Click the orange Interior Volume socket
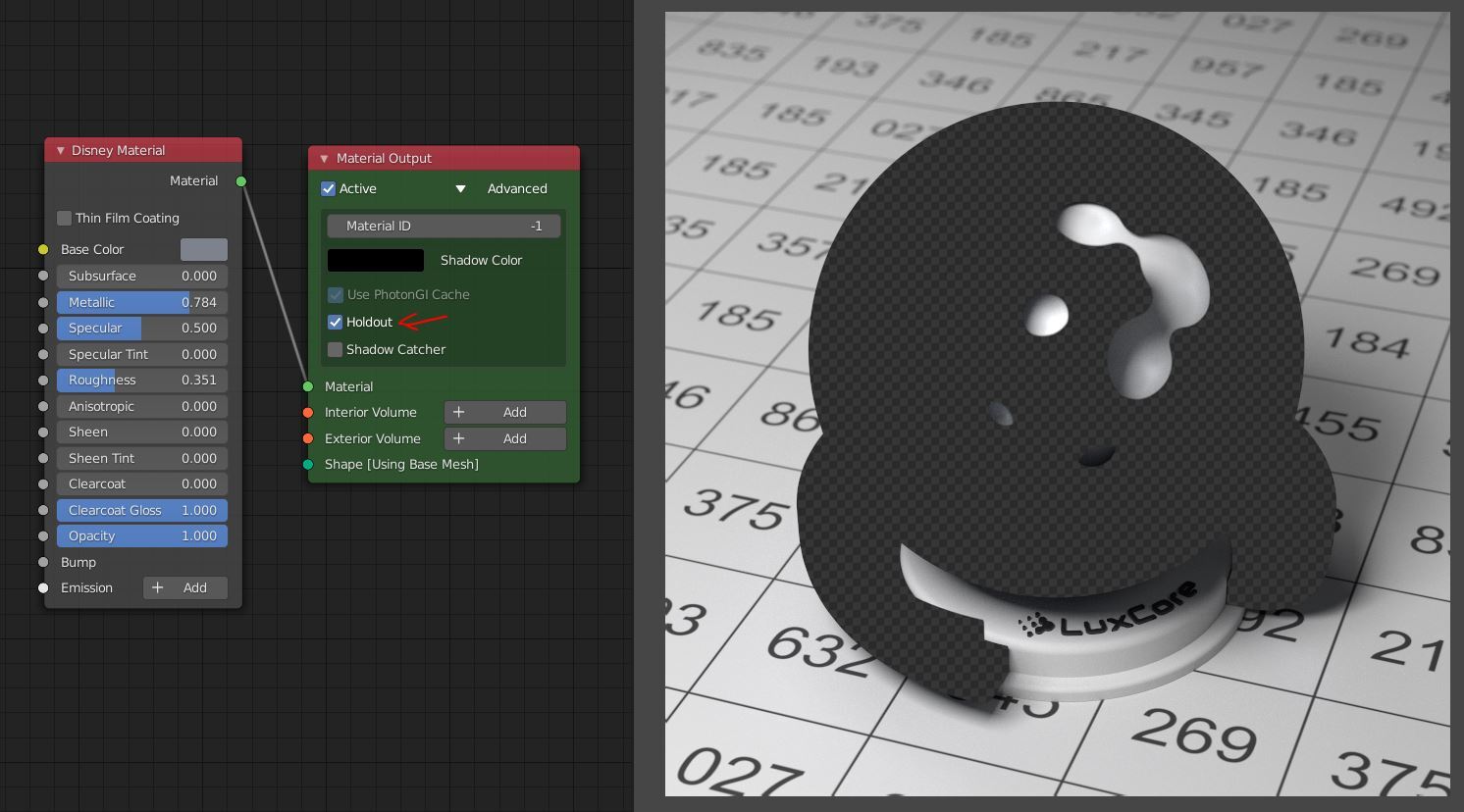 308,413
